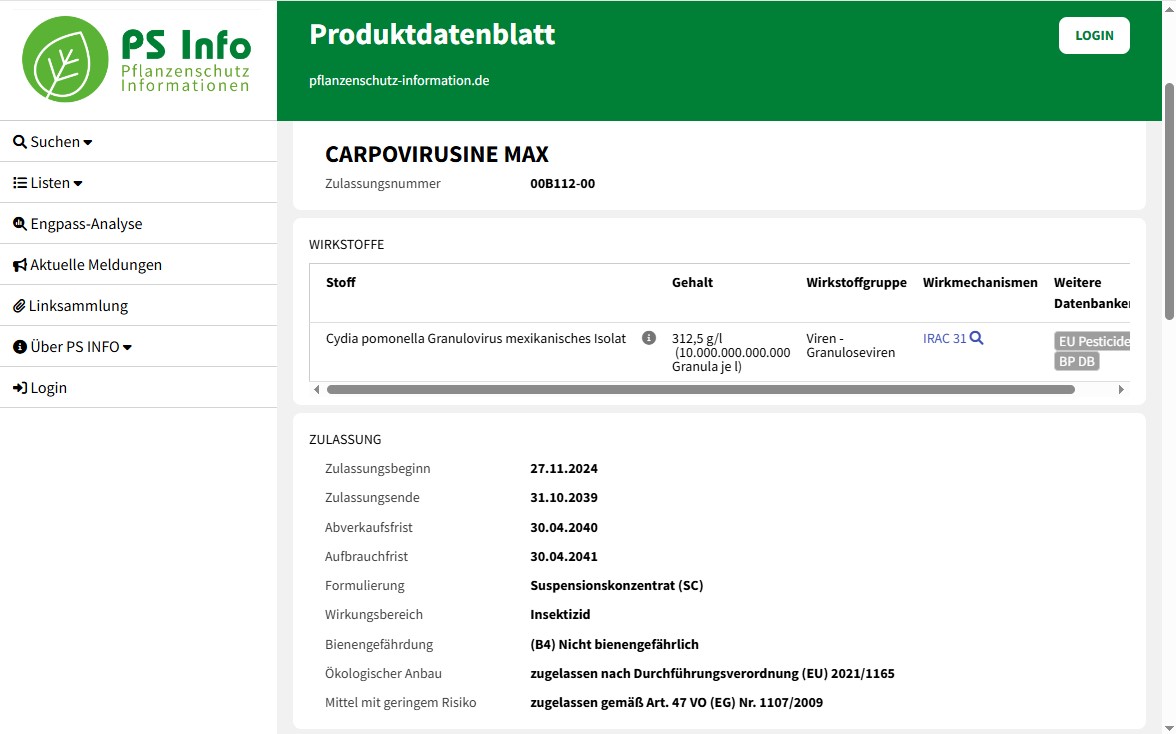
Task: Click the paperclip icon for Linksammlung
Action: [x=19, y=306]
